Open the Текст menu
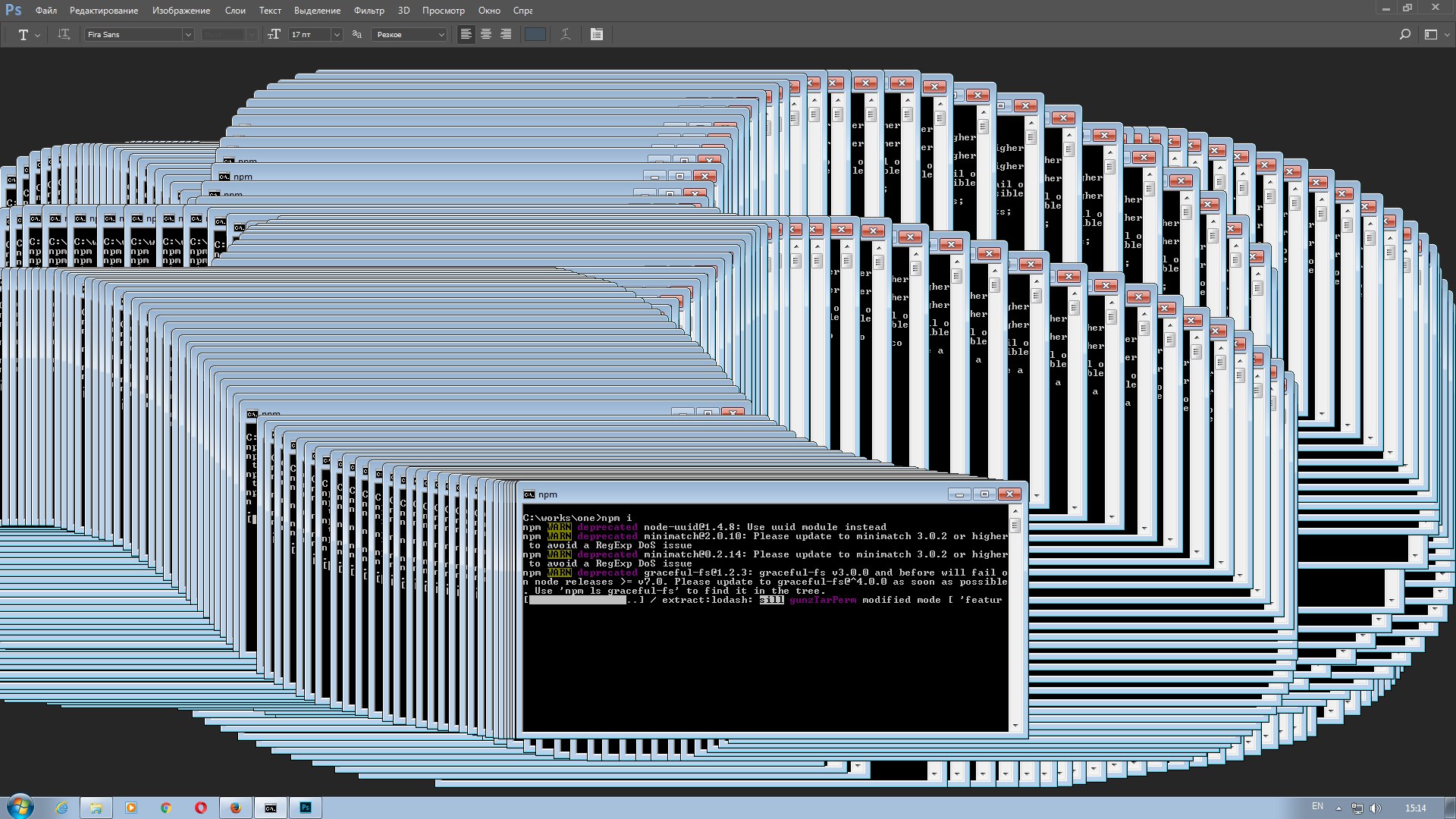Screen dimensions: 1456x819 coord(270,11)
